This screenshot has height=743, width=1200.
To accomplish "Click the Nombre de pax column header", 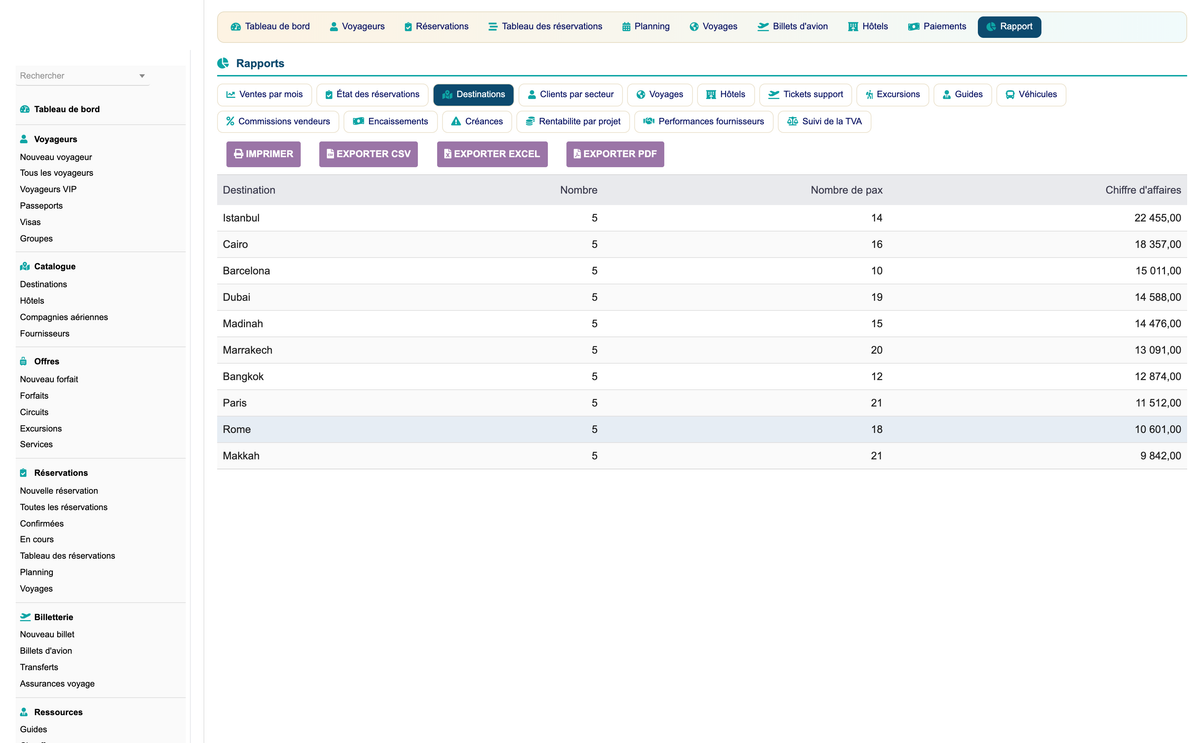I will pos(846,190).
